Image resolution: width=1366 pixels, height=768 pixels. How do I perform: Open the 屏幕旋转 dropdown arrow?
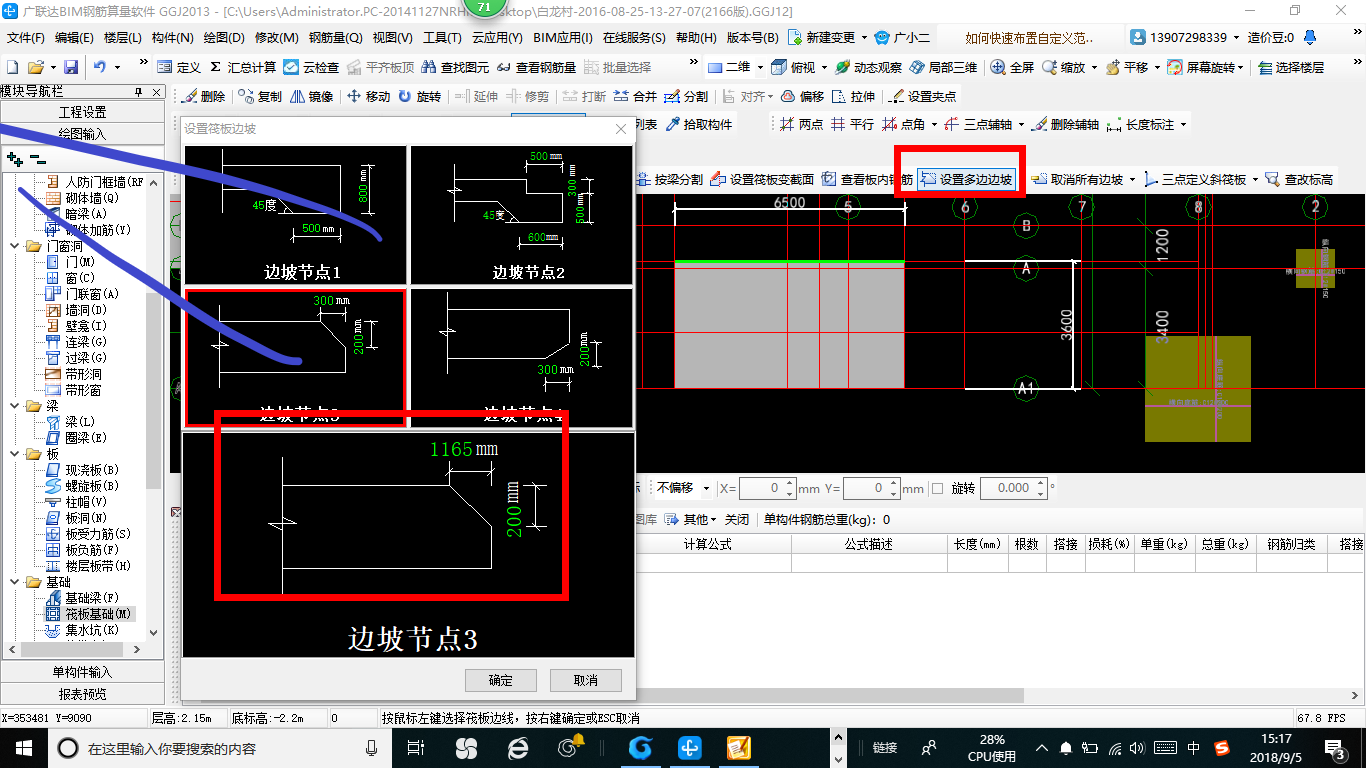[x=1241, y=67]
